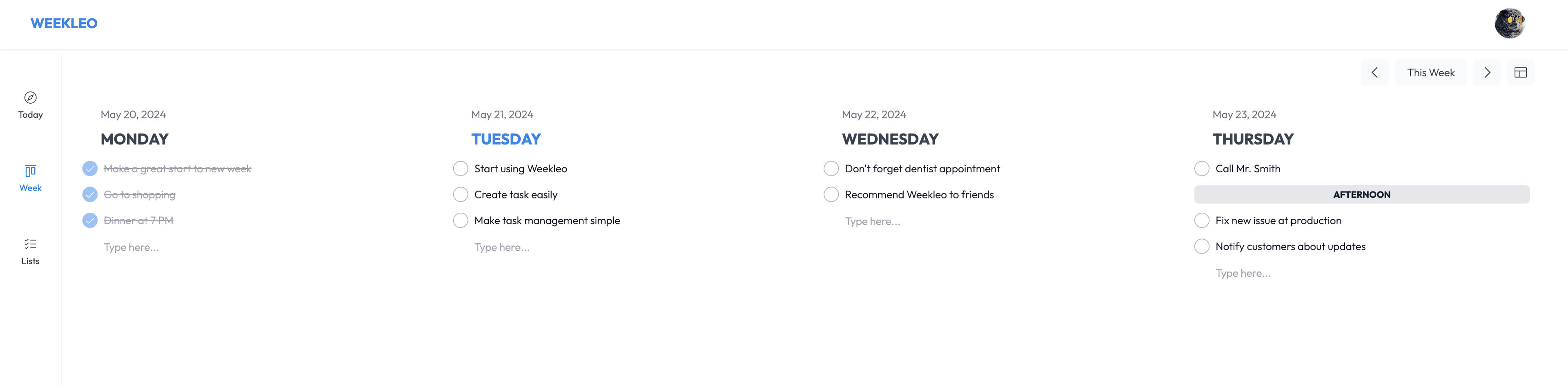The width and height of the screenshot is (1568, 385).
Task: Uncheck the 'Go to shopping' task
Action: point(90,195)
